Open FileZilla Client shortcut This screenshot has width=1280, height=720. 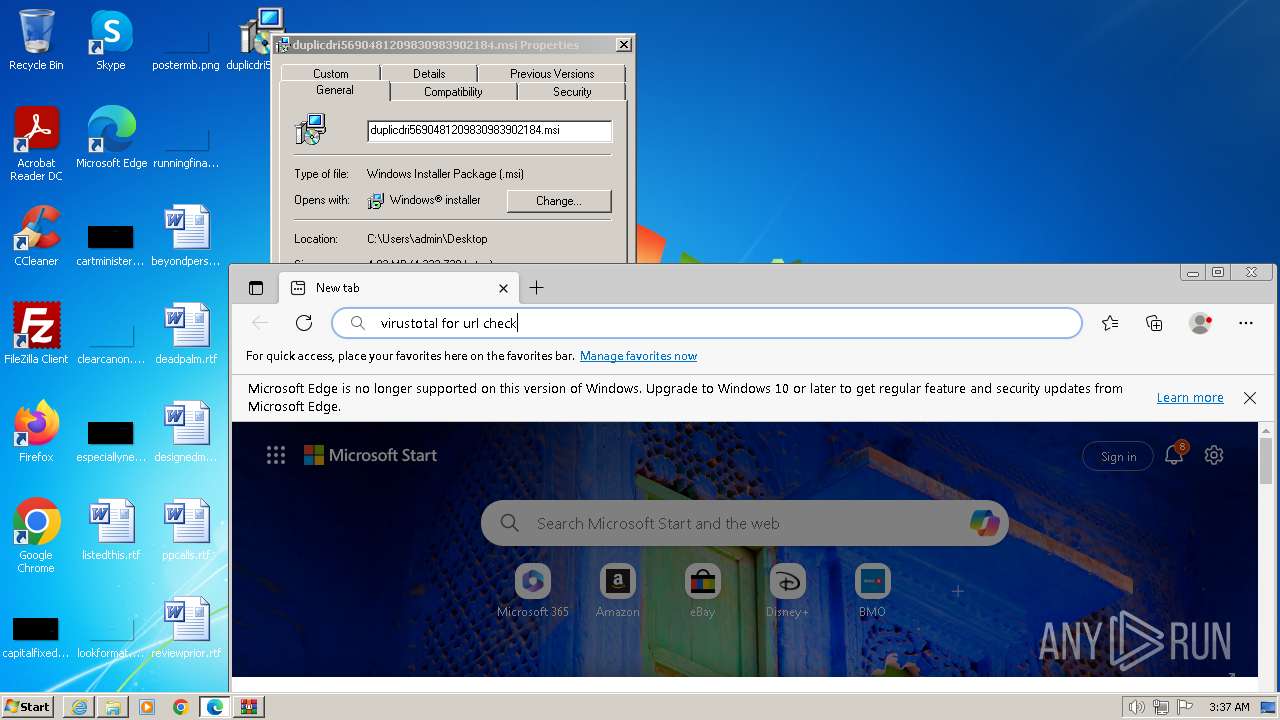tap(36, 334)
